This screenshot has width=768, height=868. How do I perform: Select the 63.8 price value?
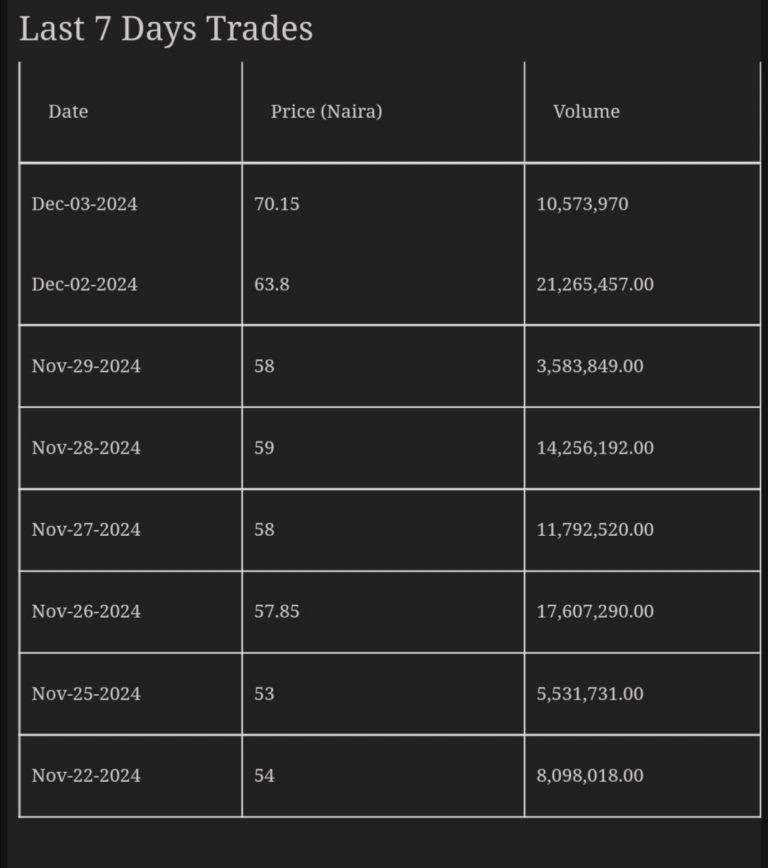click(272, 285)
